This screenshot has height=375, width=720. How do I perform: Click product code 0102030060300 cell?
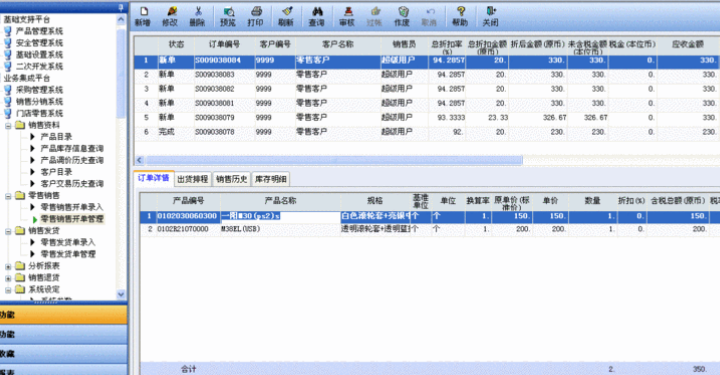point(187,216)
